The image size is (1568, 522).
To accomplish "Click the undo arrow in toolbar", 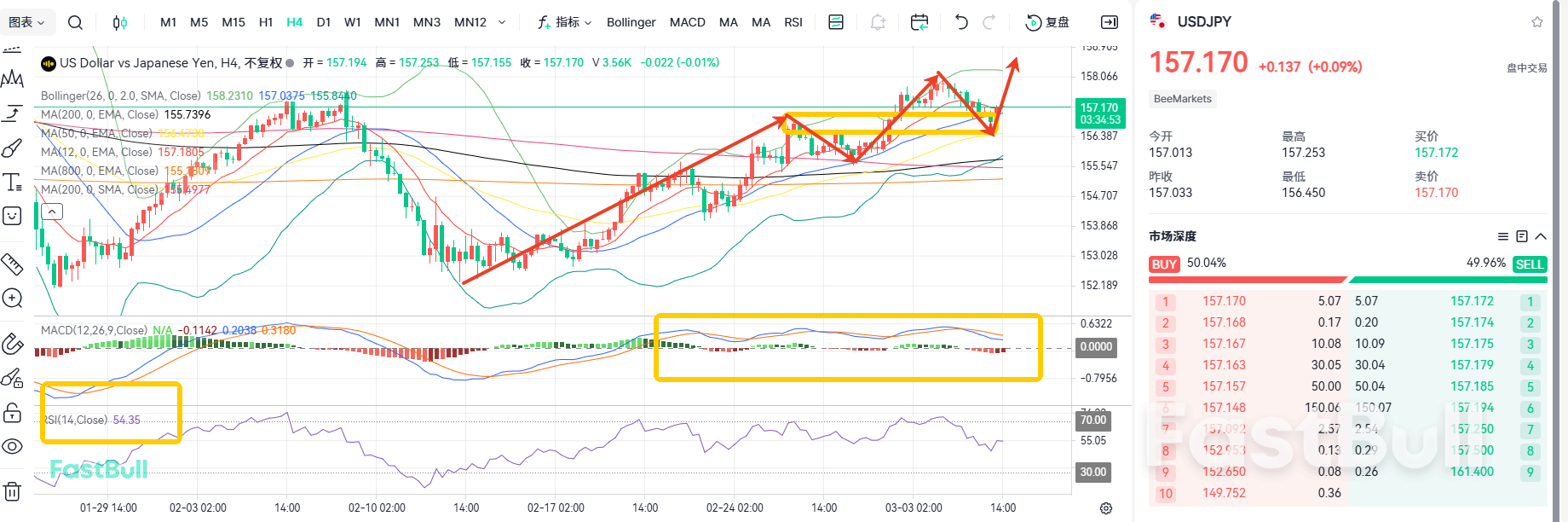I will pyautogui.click(x=961, y=22).
